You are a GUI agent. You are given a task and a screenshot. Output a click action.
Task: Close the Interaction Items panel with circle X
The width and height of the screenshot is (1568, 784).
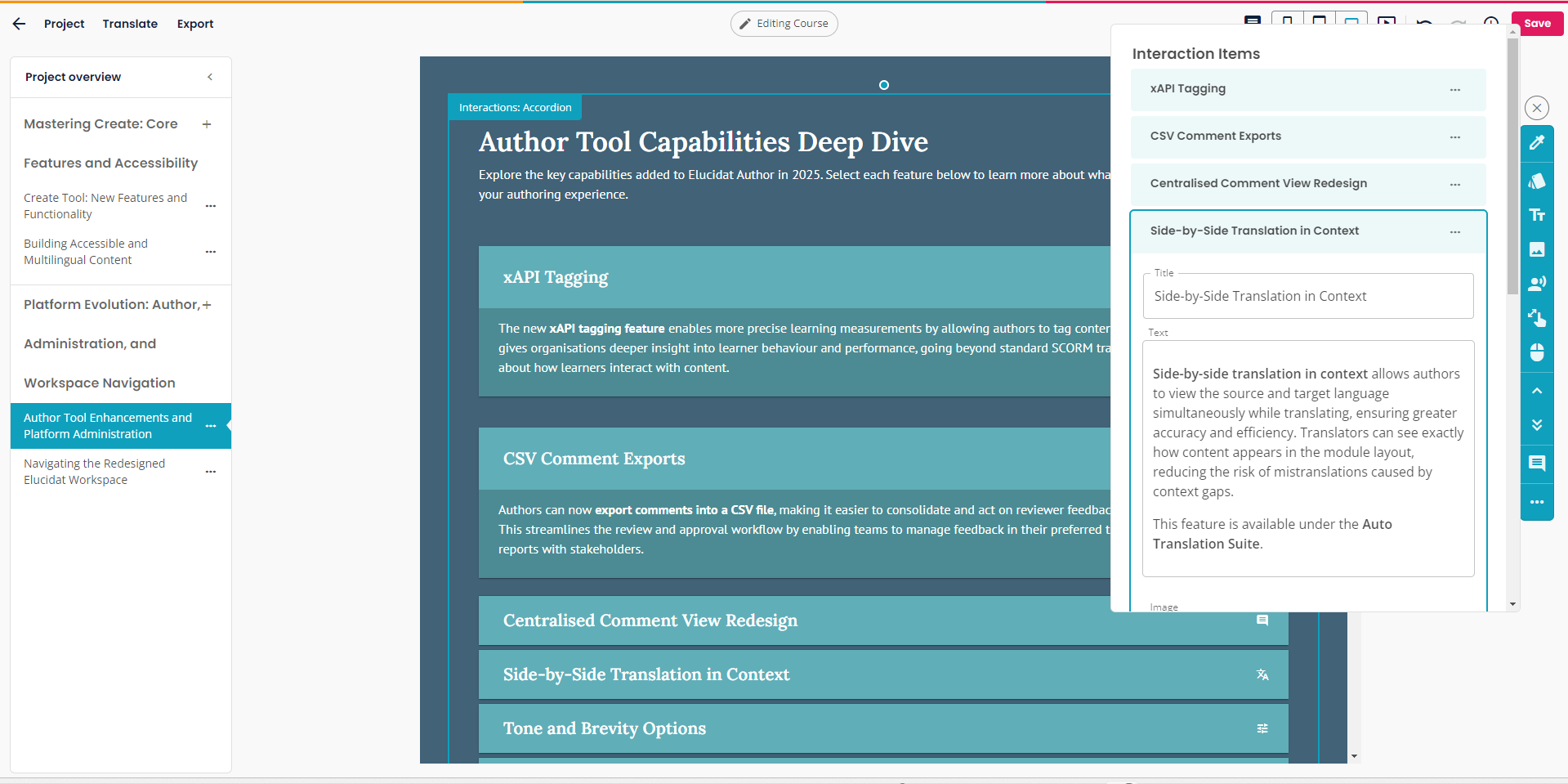click(1537, 108)
